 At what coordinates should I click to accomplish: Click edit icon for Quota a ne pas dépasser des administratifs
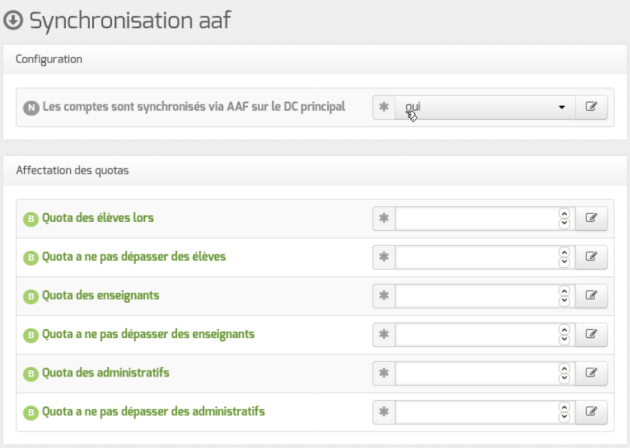[x=591, y=412]
